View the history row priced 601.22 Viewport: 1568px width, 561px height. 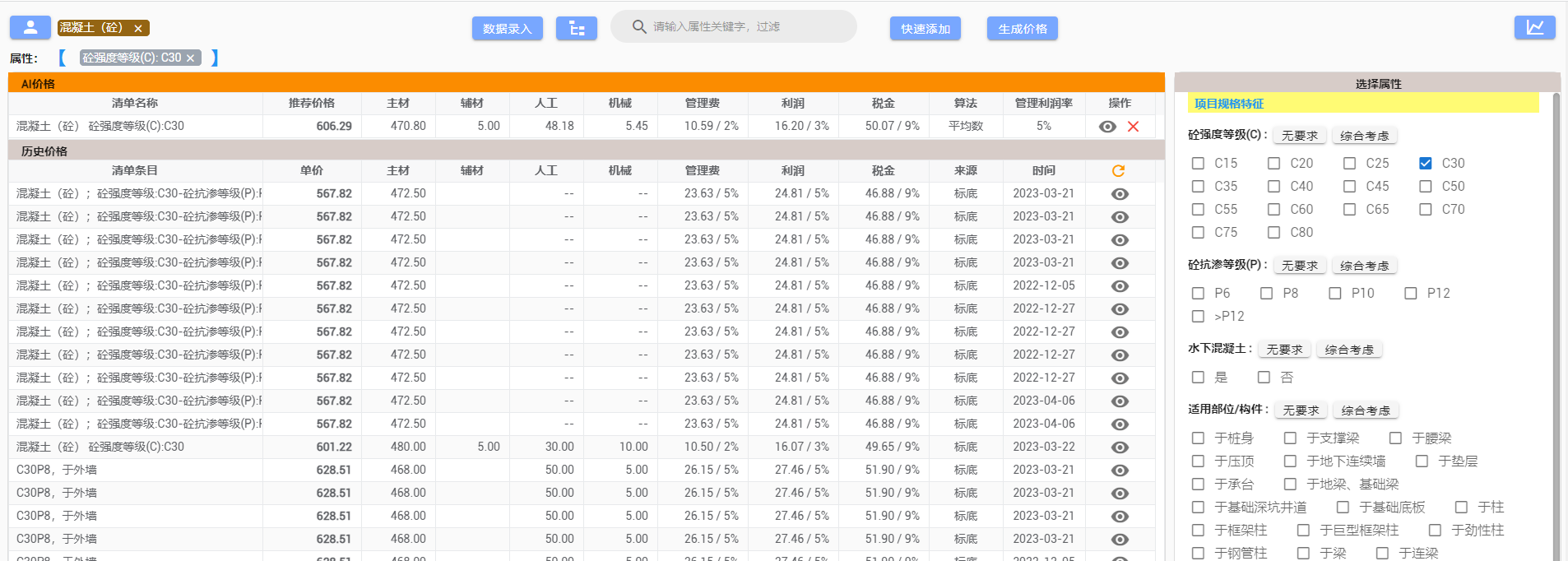[1120, 447]
